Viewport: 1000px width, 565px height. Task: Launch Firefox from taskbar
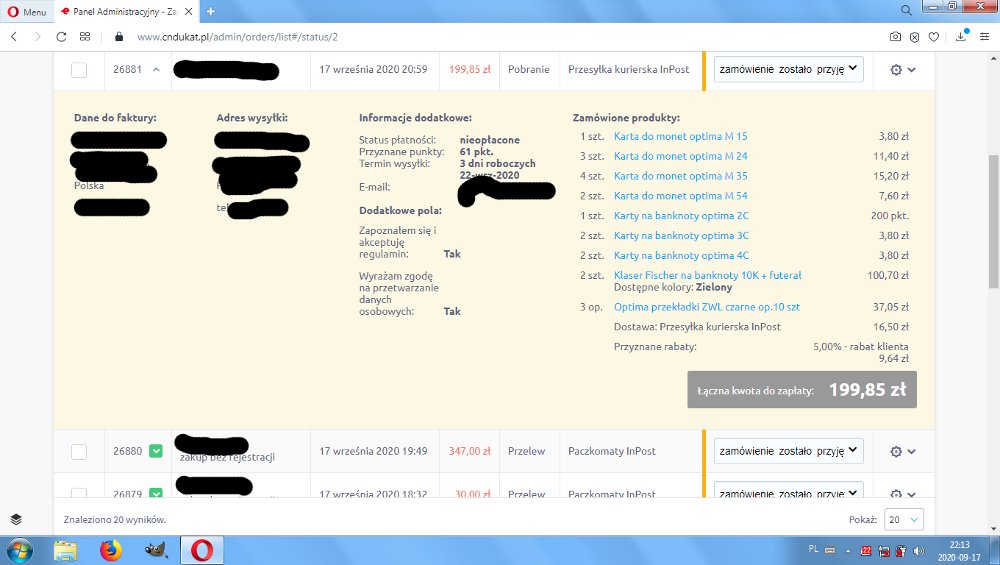point(110,550)
